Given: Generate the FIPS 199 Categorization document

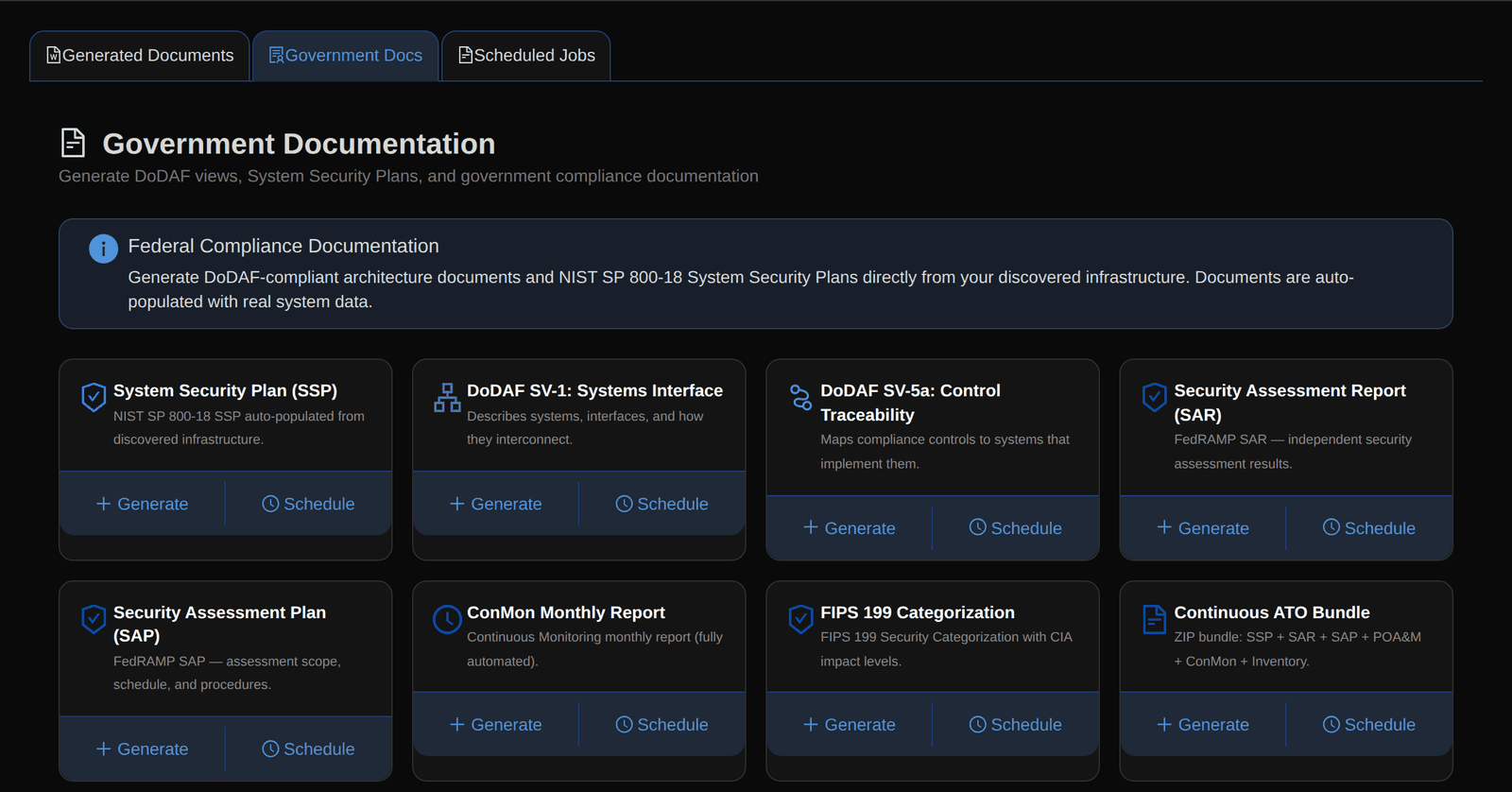Looking at the screenshot, I should tap(850, 724).
